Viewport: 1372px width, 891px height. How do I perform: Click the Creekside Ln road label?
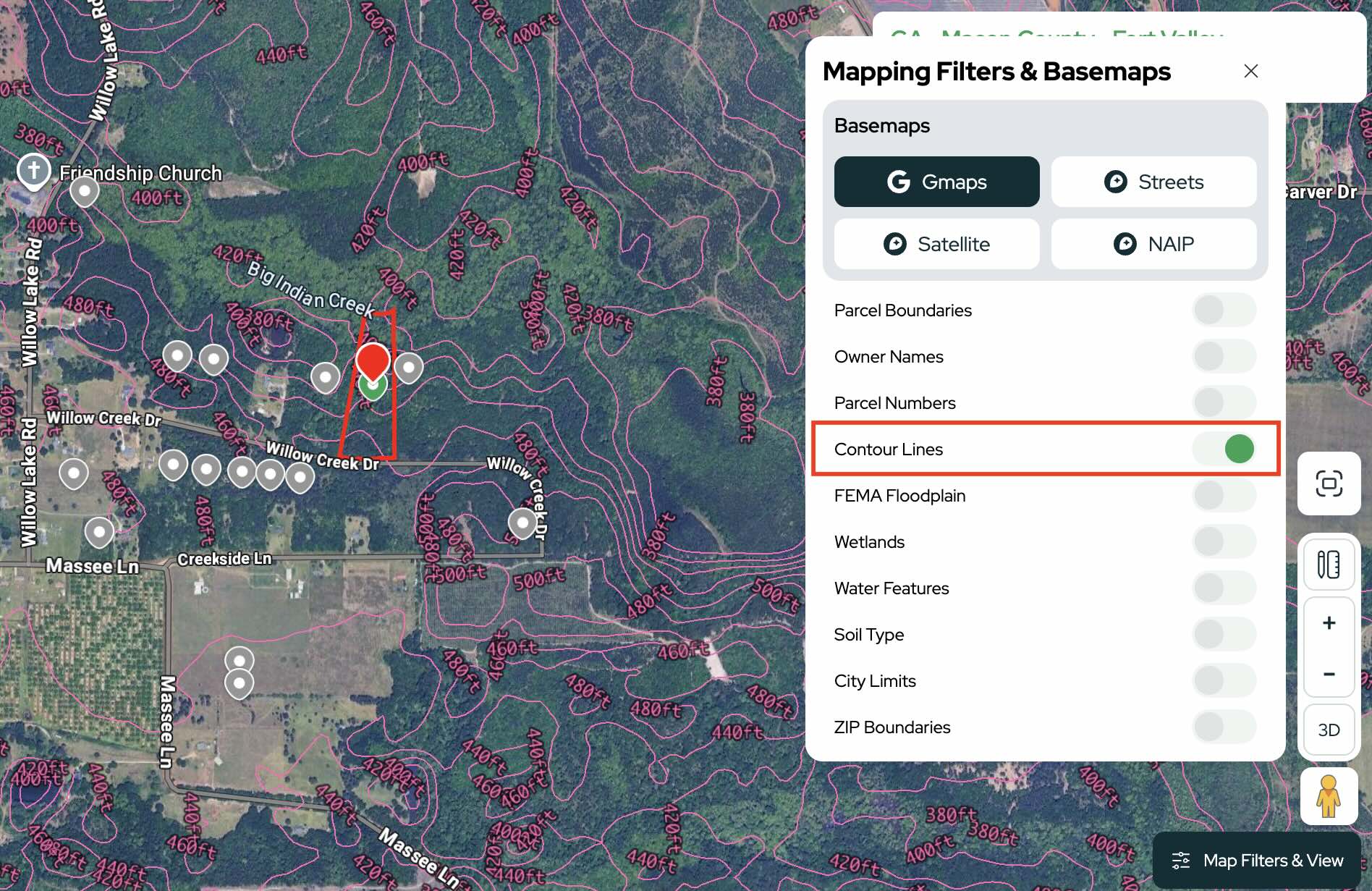[x=224, y=559]
